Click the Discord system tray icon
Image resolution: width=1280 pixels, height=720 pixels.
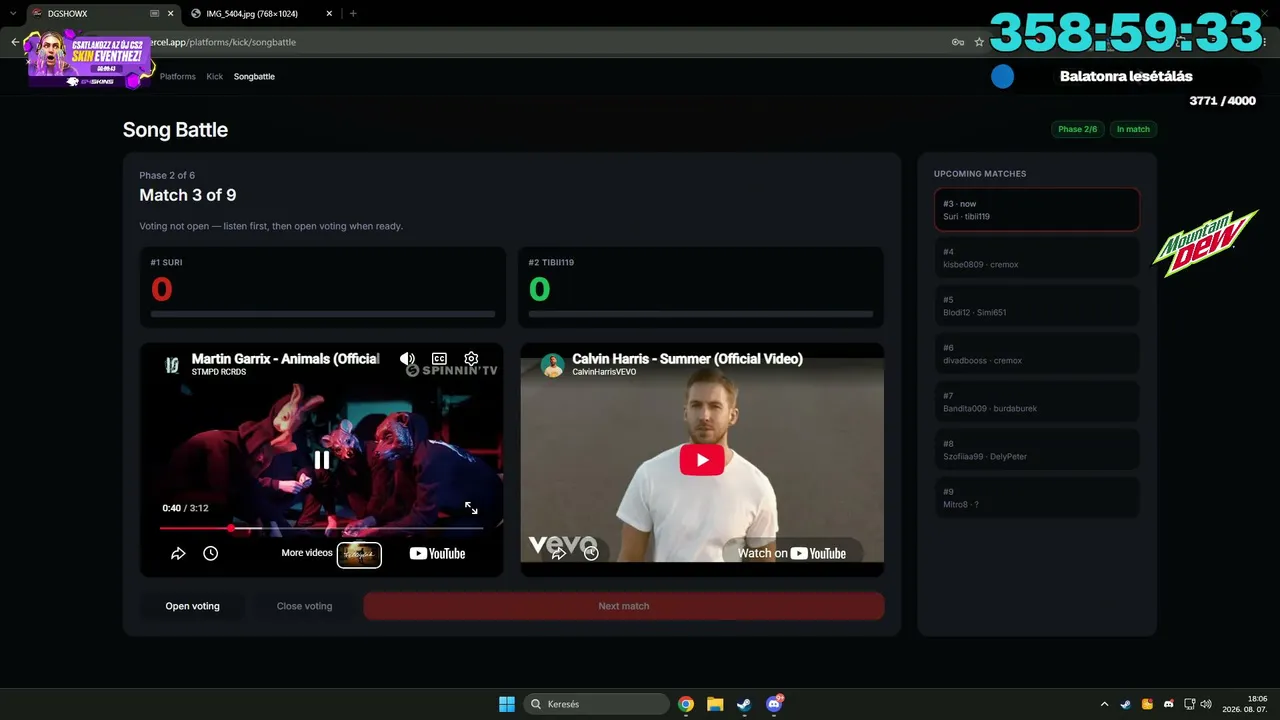pyautogui.click(x=1169, y=704)
